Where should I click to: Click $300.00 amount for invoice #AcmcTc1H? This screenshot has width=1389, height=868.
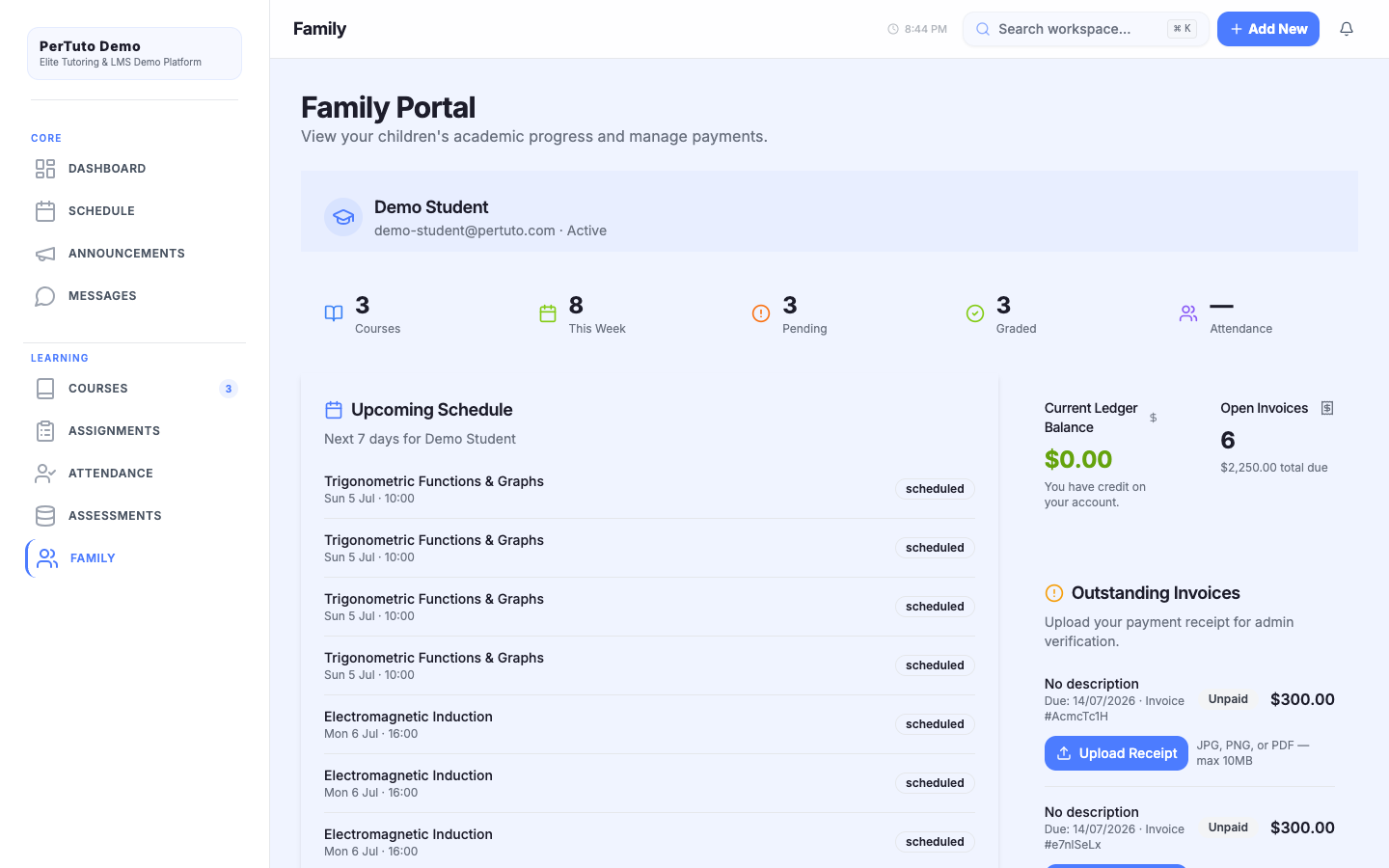click(1302, 699)
